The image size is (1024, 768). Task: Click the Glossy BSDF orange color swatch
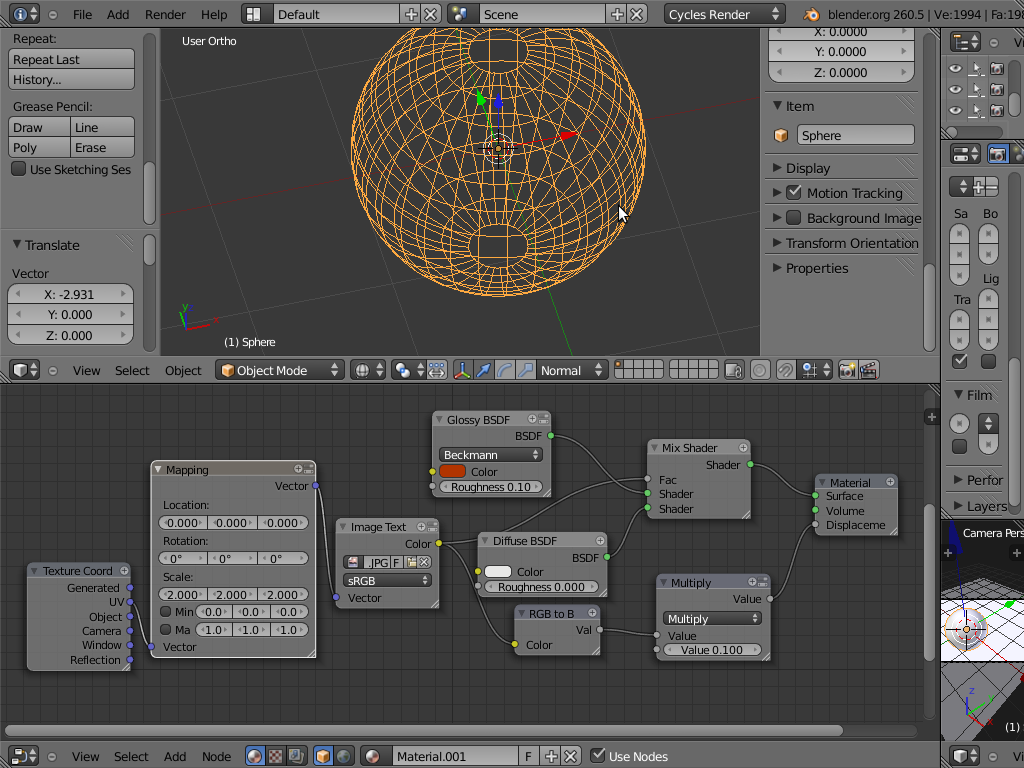click(x=453, y=472)
